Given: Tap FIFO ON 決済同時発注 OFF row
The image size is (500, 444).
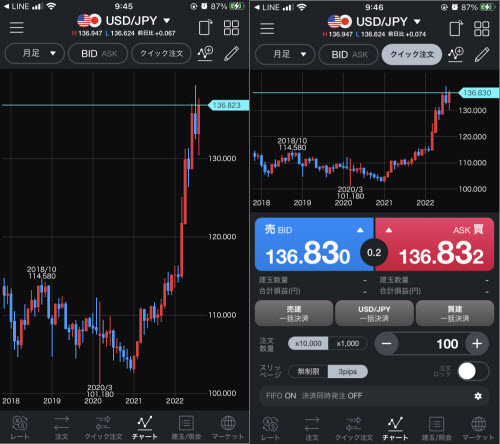Looking at the screenshot, I should [374, 396].
